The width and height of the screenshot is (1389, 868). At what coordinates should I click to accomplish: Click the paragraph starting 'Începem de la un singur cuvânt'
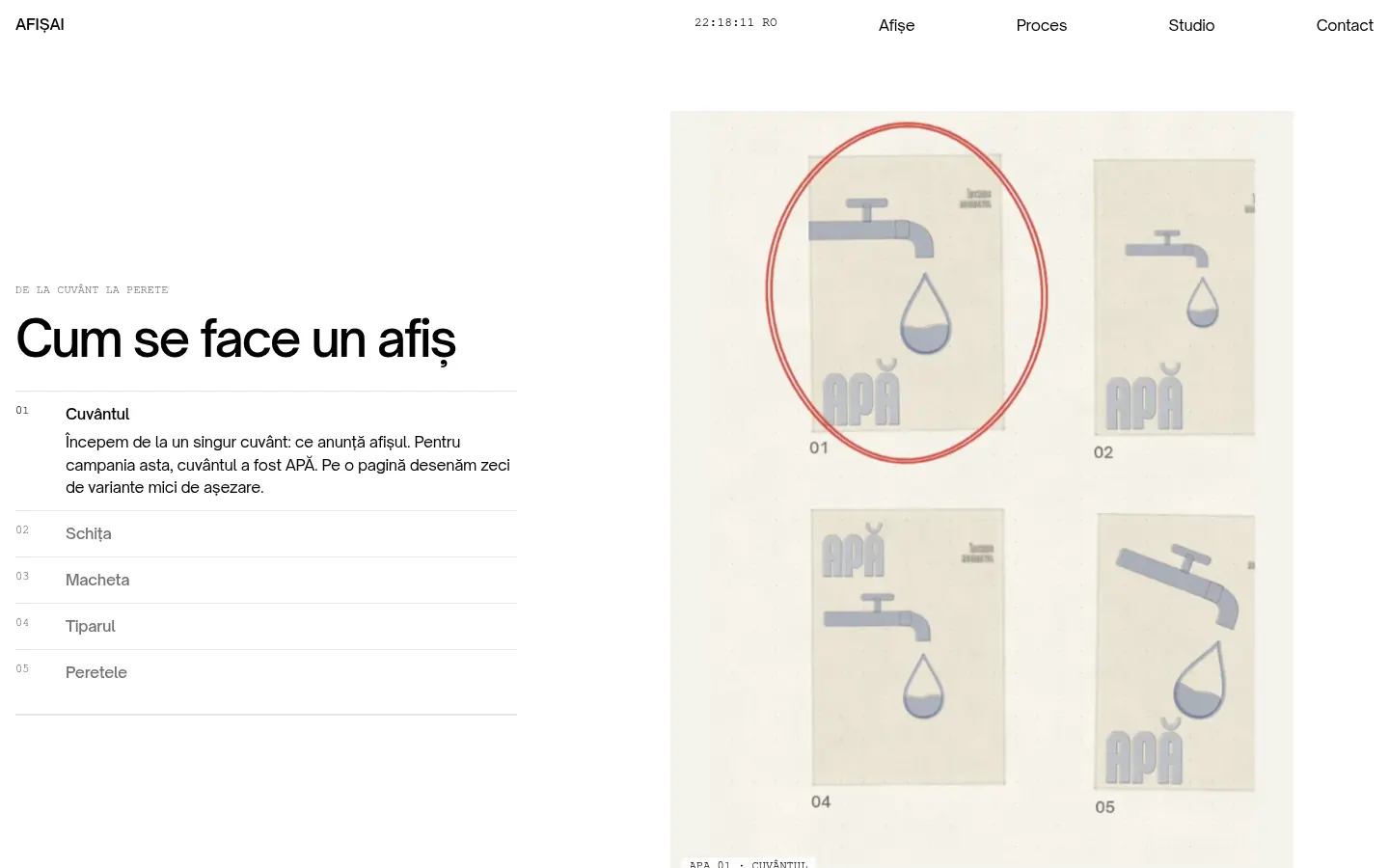pos(287,465)
